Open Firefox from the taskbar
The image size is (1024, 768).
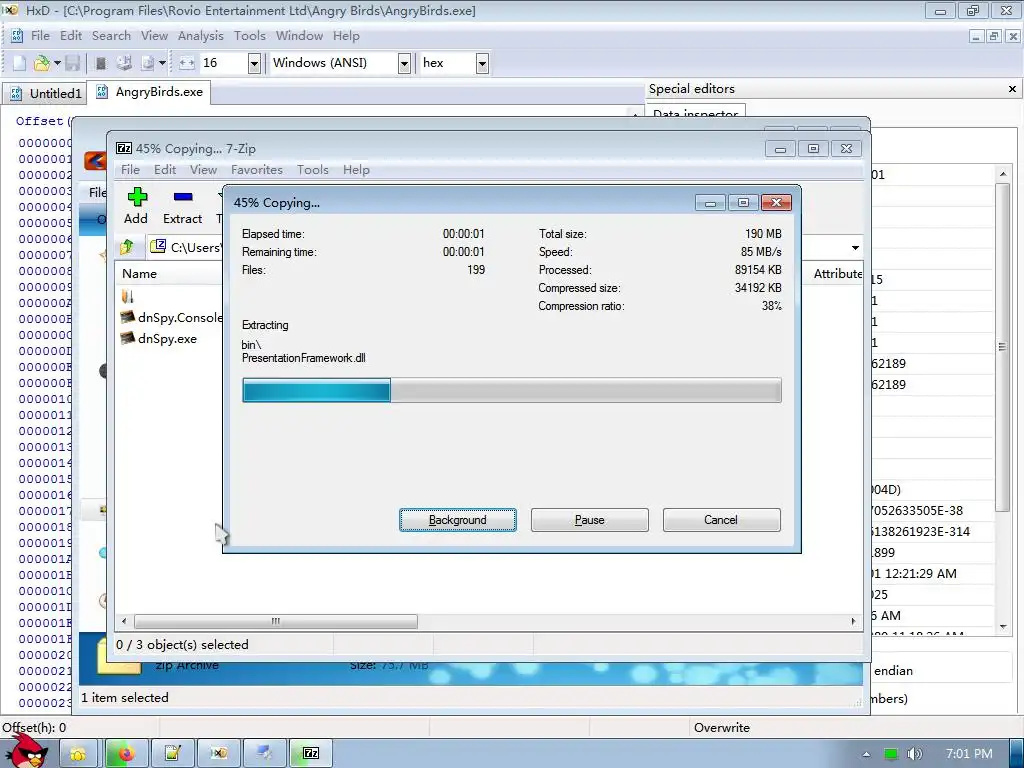point(125,754)
